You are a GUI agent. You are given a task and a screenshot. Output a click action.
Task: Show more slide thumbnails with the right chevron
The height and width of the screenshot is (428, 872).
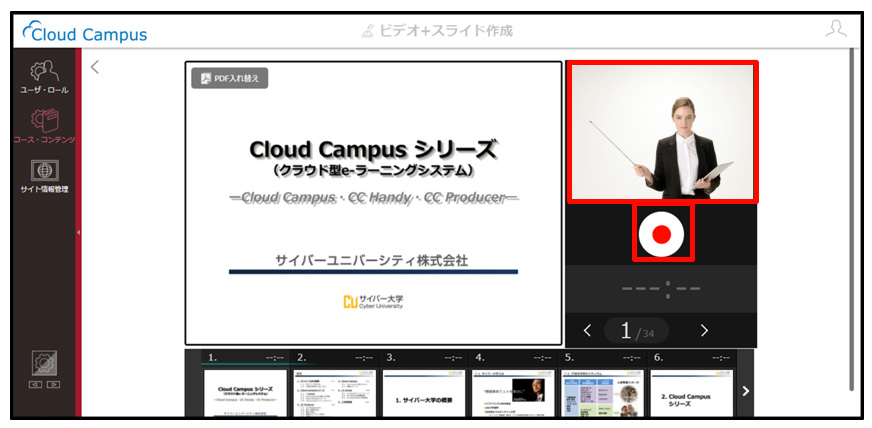746,391
